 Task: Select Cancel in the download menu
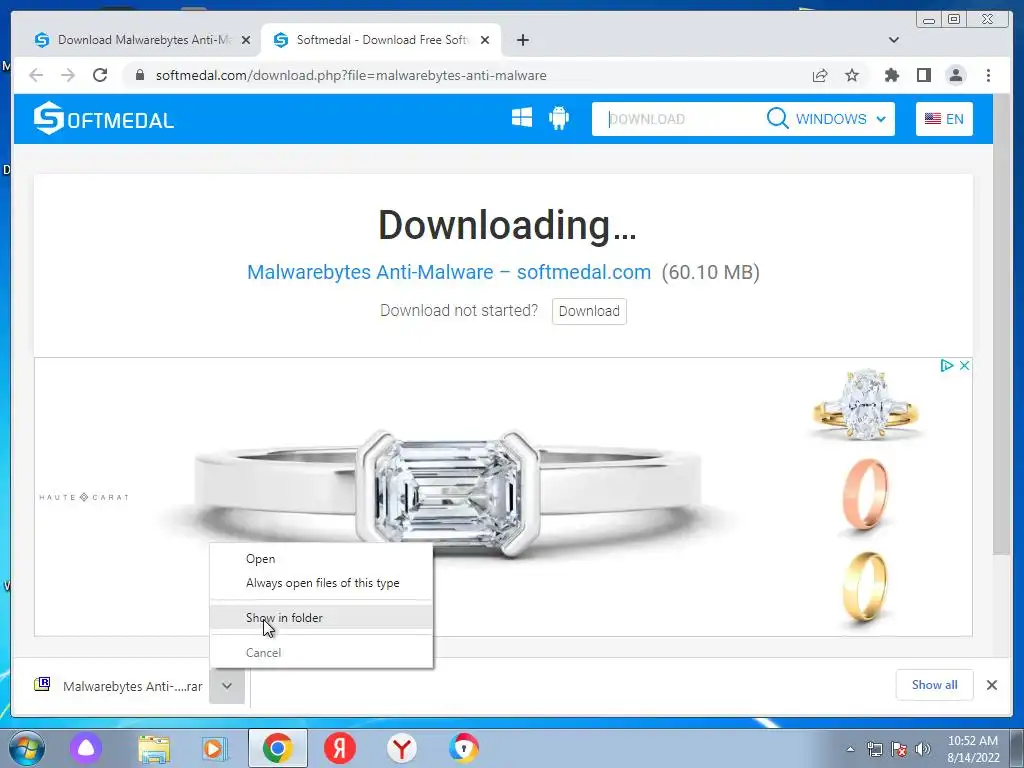pyautogui.click(x=321, y=652)
